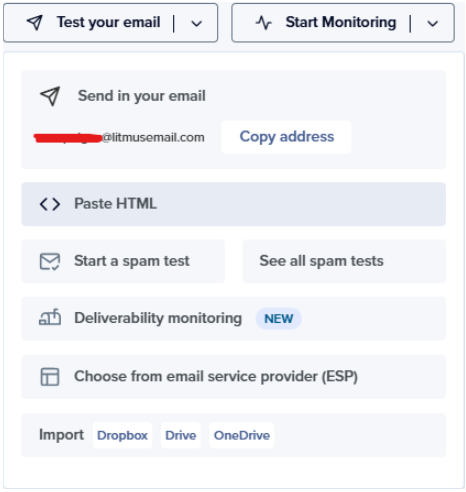The image size is (466, 492).
Task: Click the envelope checkmark icon for spam test
Action: 50,261
